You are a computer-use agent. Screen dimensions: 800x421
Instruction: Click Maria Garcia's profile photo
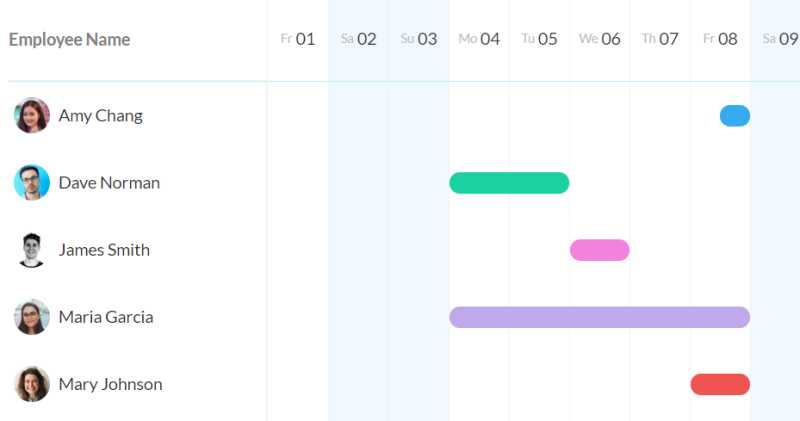pos(32,317)
